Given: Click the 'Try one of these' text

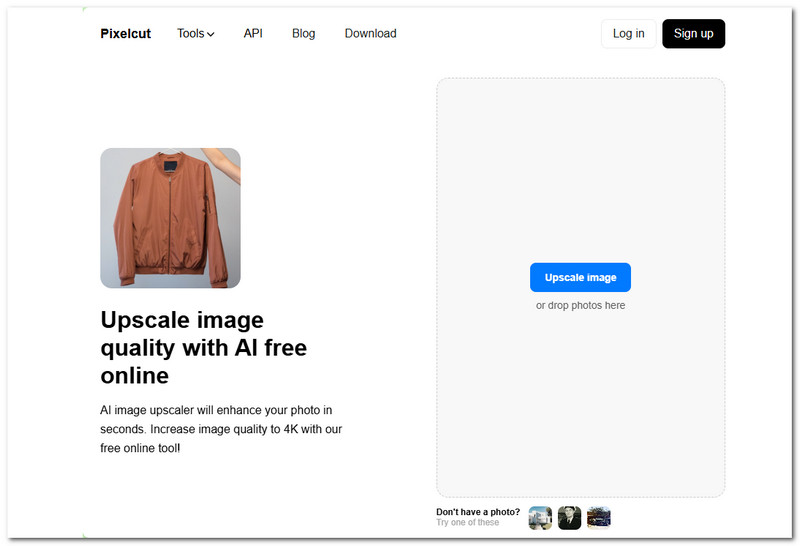Looking at the screenshot, I should (x=467, y=523).
